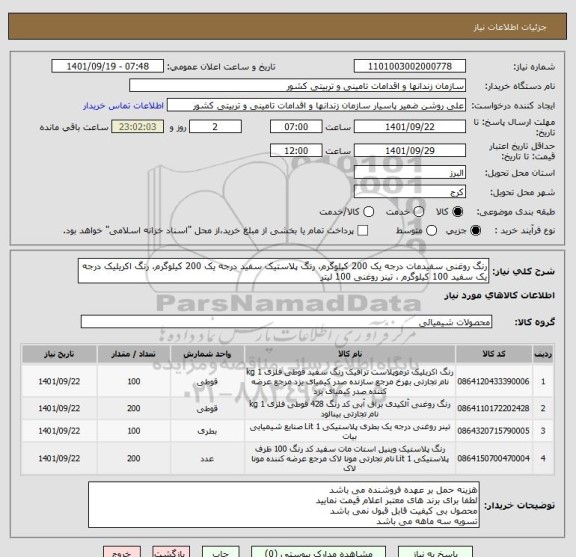Click the تاریخ نیاز column header
This screenshot has width=576, height=557.
pos(59,354)
